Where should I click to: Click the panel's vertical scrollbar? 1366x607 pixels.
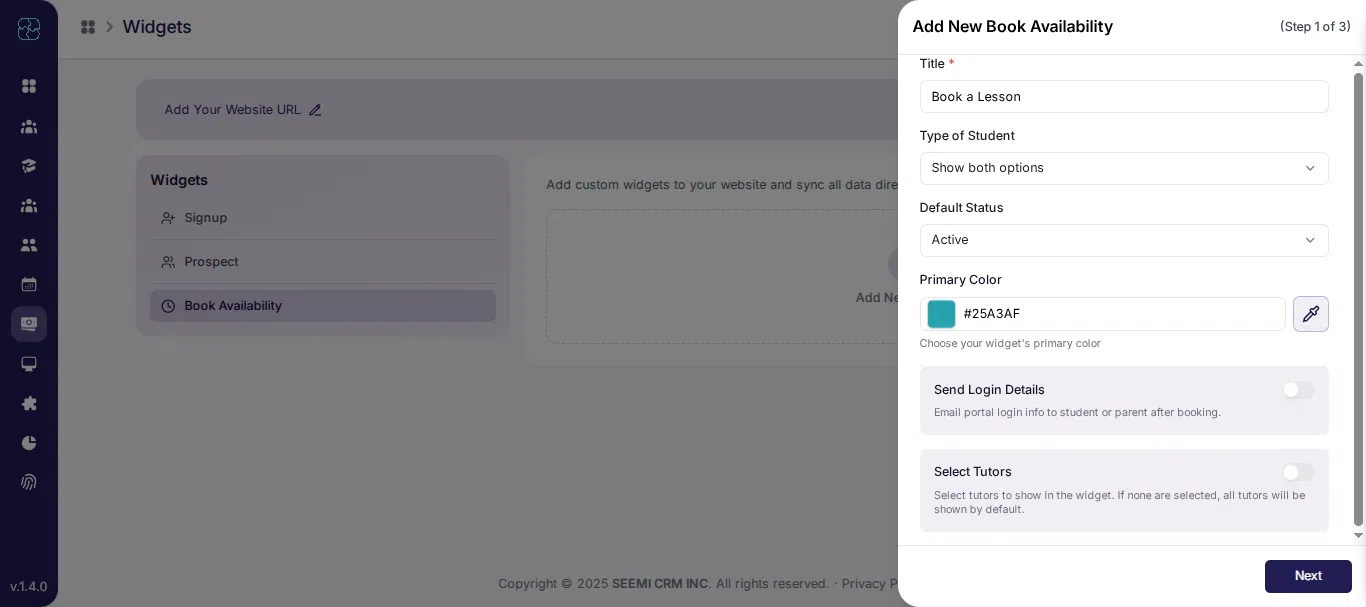tap(1358, 298)
